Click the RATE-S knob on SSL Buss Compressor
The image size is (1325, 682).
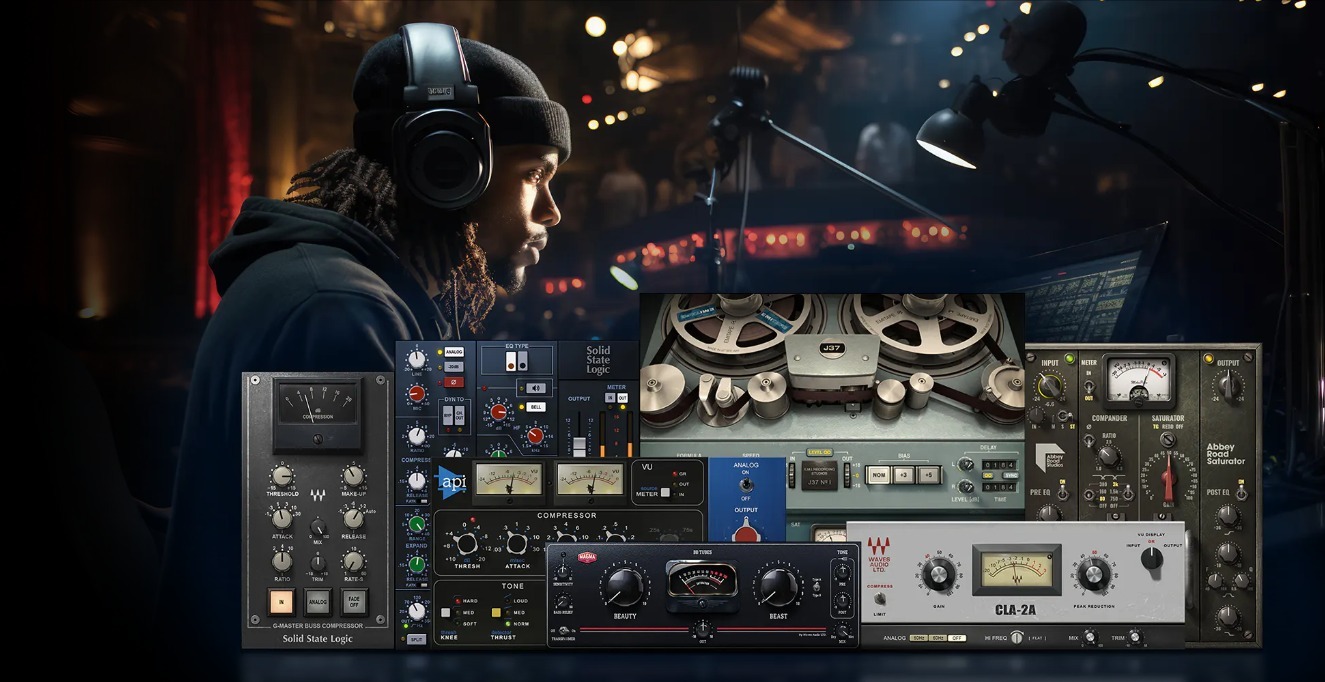353,561
